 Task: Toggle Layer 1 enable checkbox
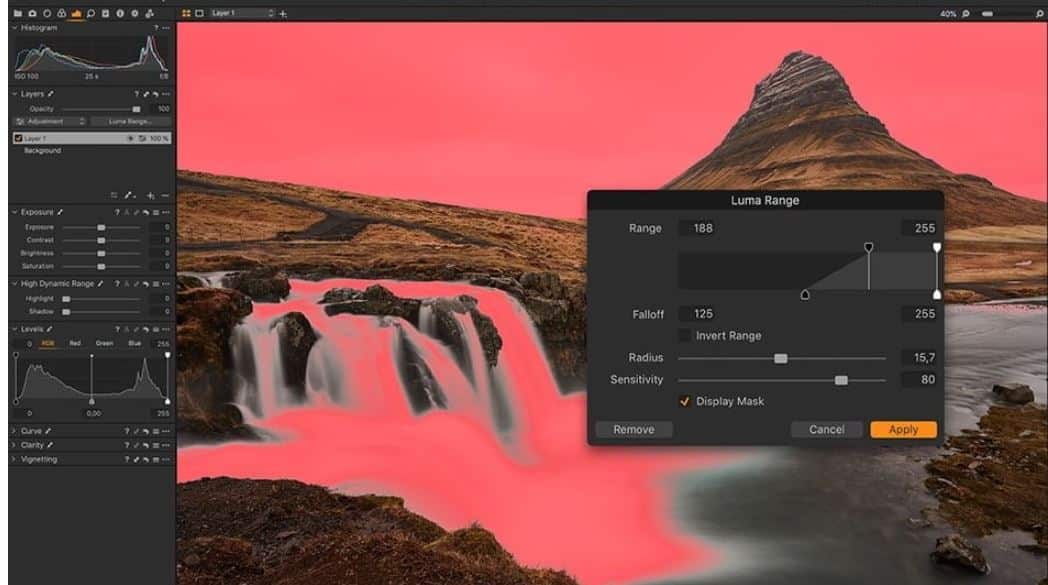click(18, 138)
